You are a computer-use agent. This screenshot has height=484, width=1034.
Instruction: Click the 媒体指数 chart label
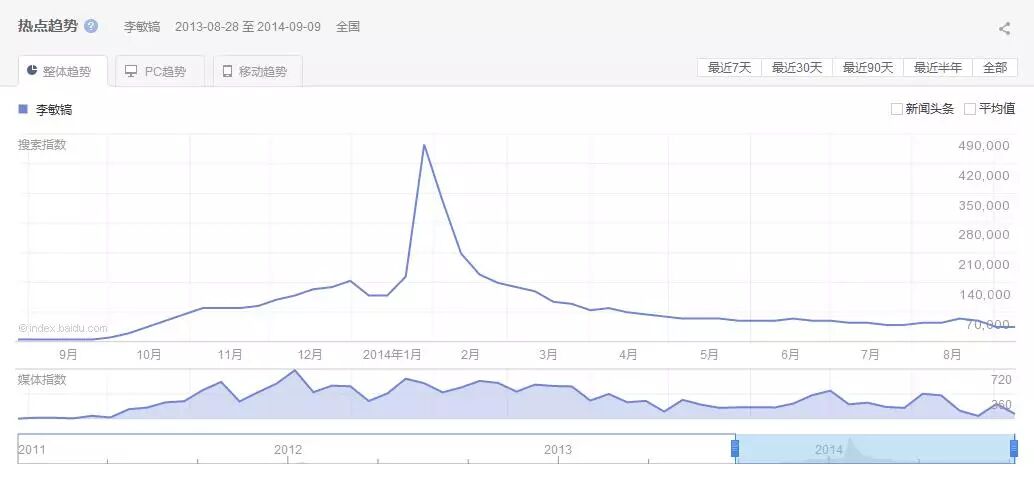click(42, 380)
